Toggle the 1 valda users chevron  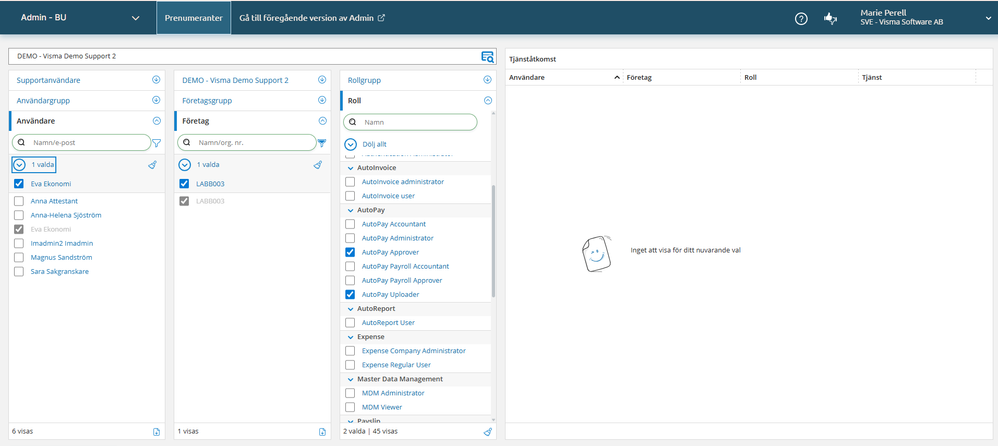click(20, 165)
